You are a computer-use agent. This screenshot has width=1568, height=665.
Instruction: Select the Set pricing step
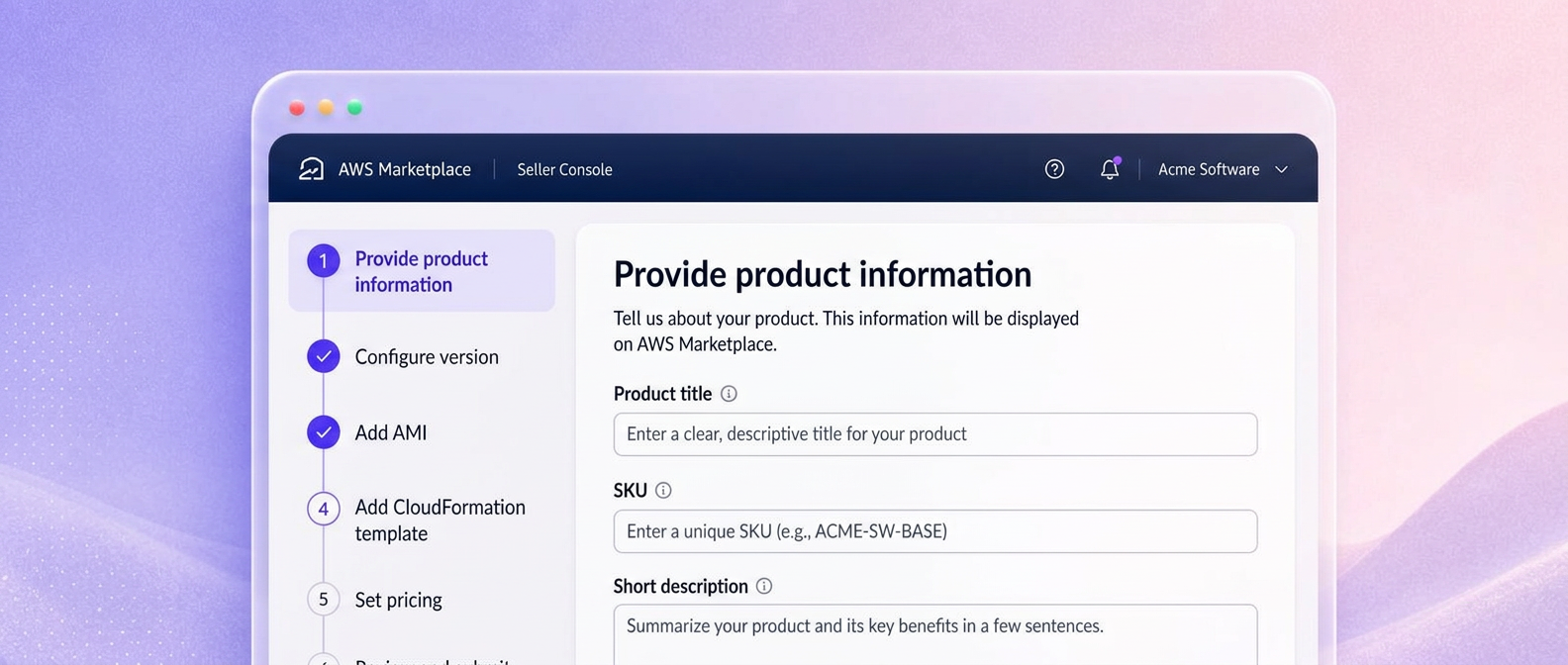tap(399, 600)
